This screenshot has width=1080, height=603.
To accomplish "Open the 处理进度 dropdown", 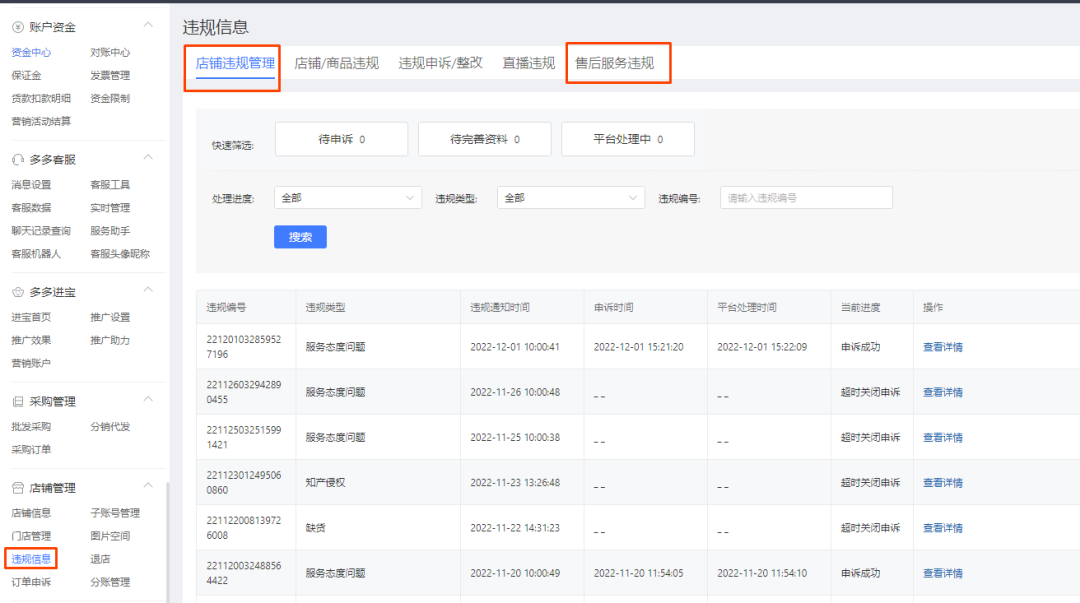I will coord(348,198).
